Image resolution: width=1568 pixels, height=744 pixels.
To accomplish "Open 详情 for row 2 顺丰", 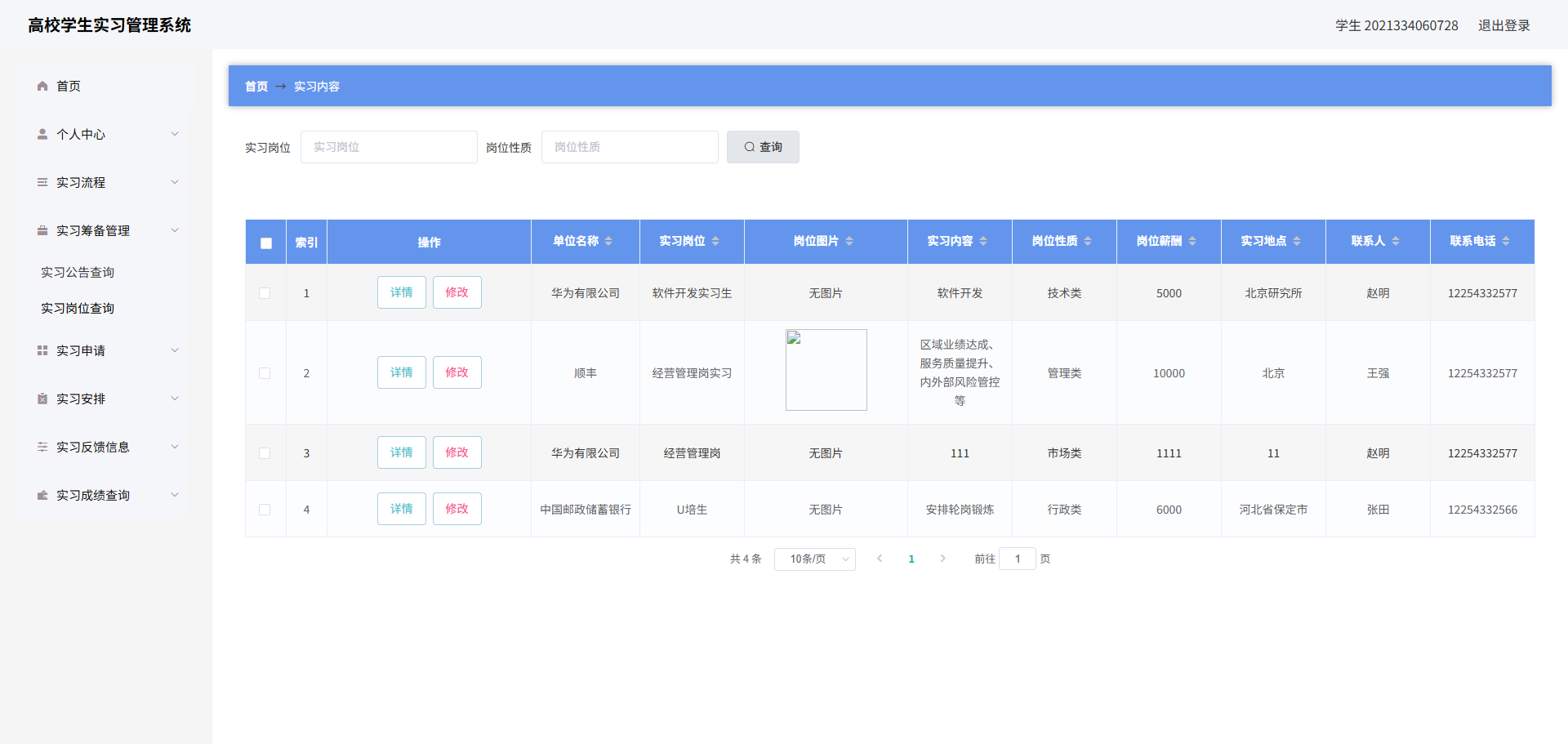I will pos(402,372).
